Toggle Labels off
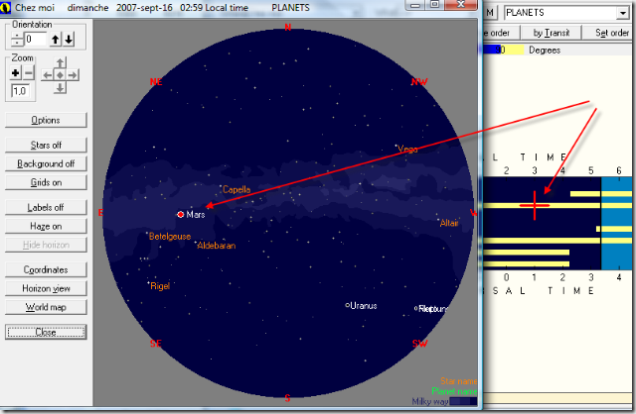The image size is (636, 414). tap(46, 208)
